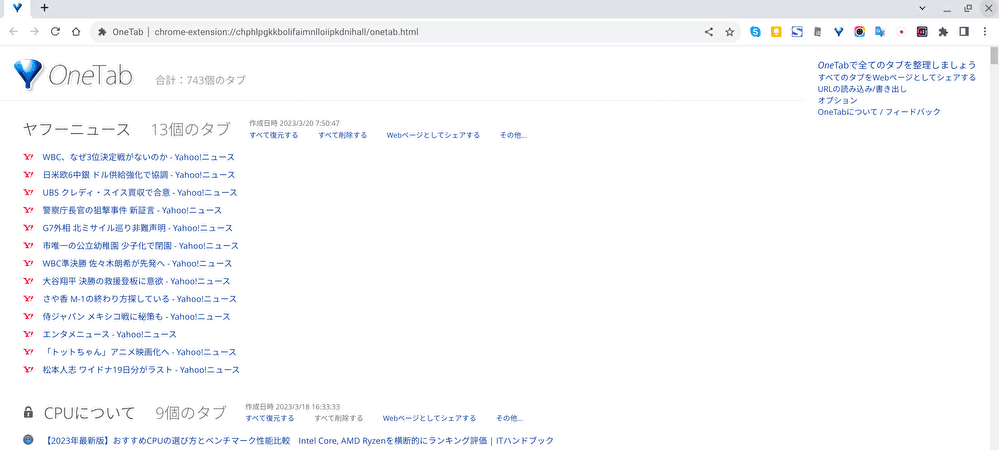999x450 pixels.
Task: Open a new tab with plus button
Action: pyautogui.click(x=44, y=8)
